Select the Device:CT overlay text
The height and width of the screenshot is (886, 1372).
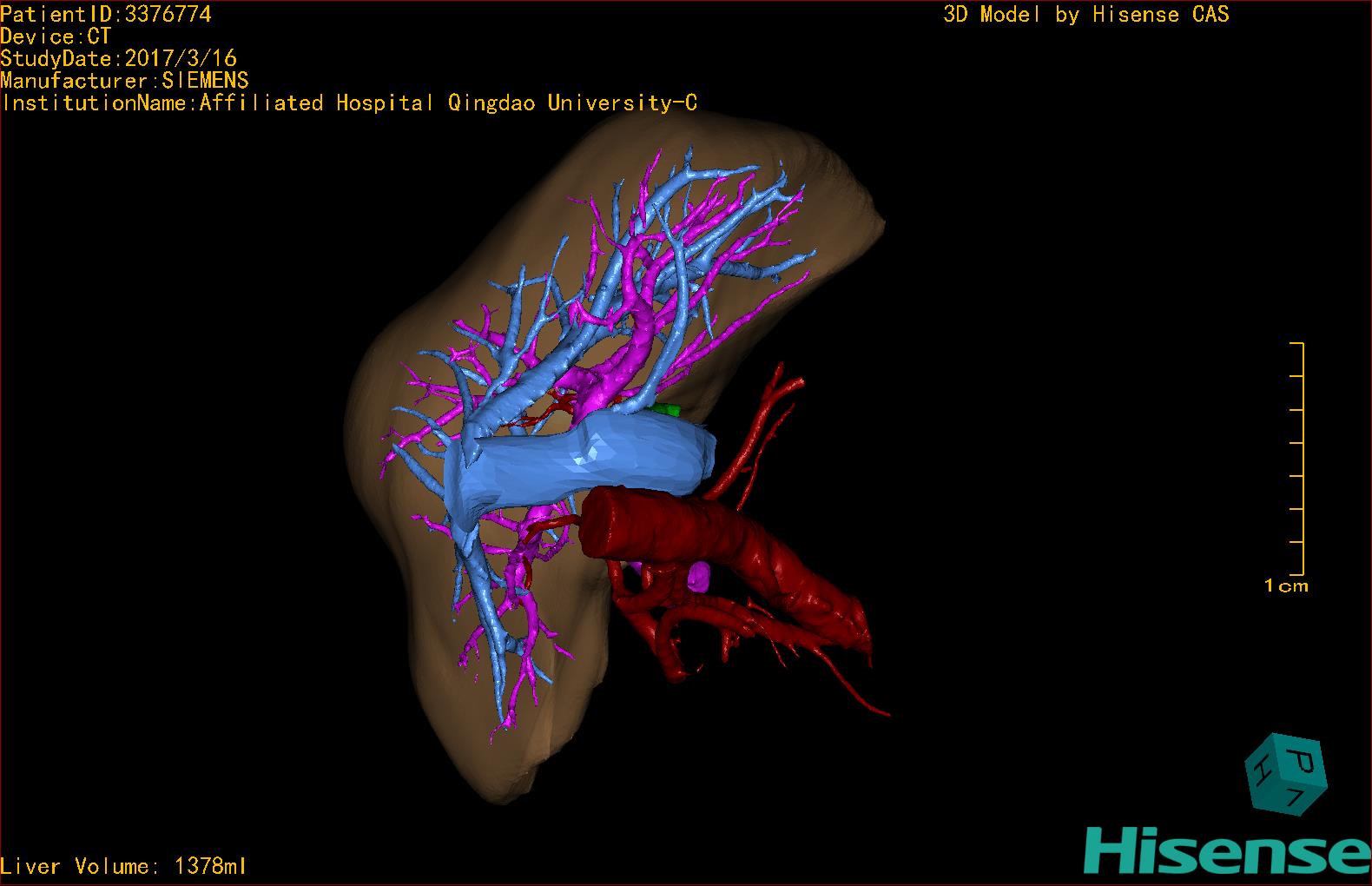56,36
